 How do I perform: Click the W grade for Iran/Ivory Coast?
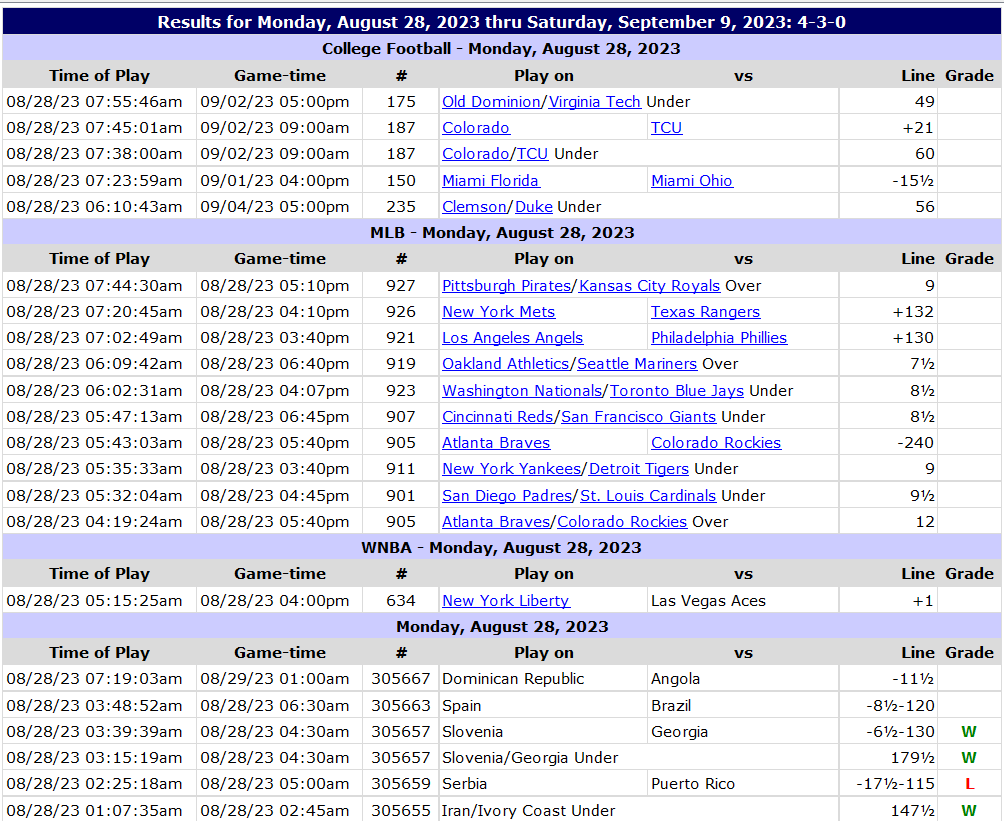pyautogui.click(x=969, y=811)
